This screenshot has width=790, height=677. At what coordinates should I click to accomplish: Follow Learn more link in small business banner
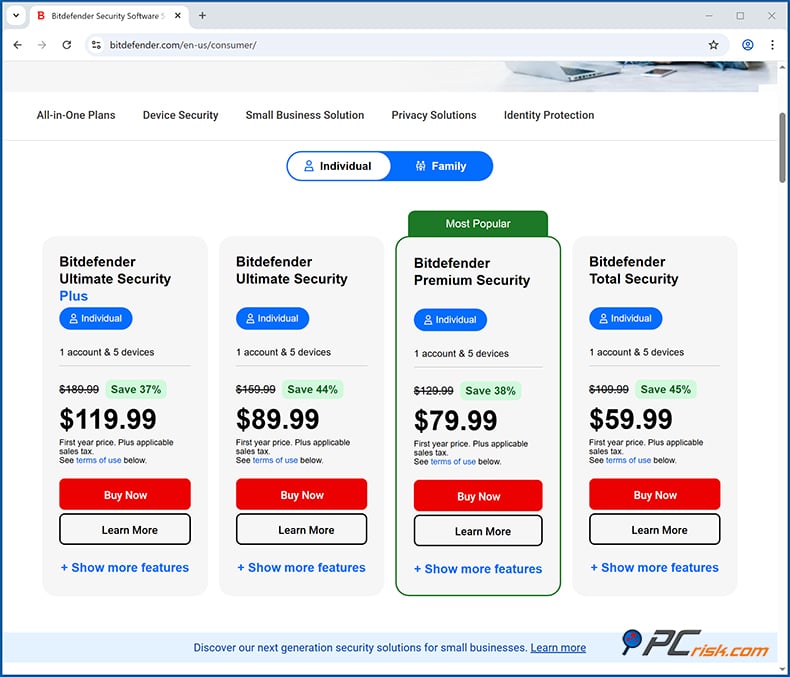pyautogui.click(x=558, y=648)
